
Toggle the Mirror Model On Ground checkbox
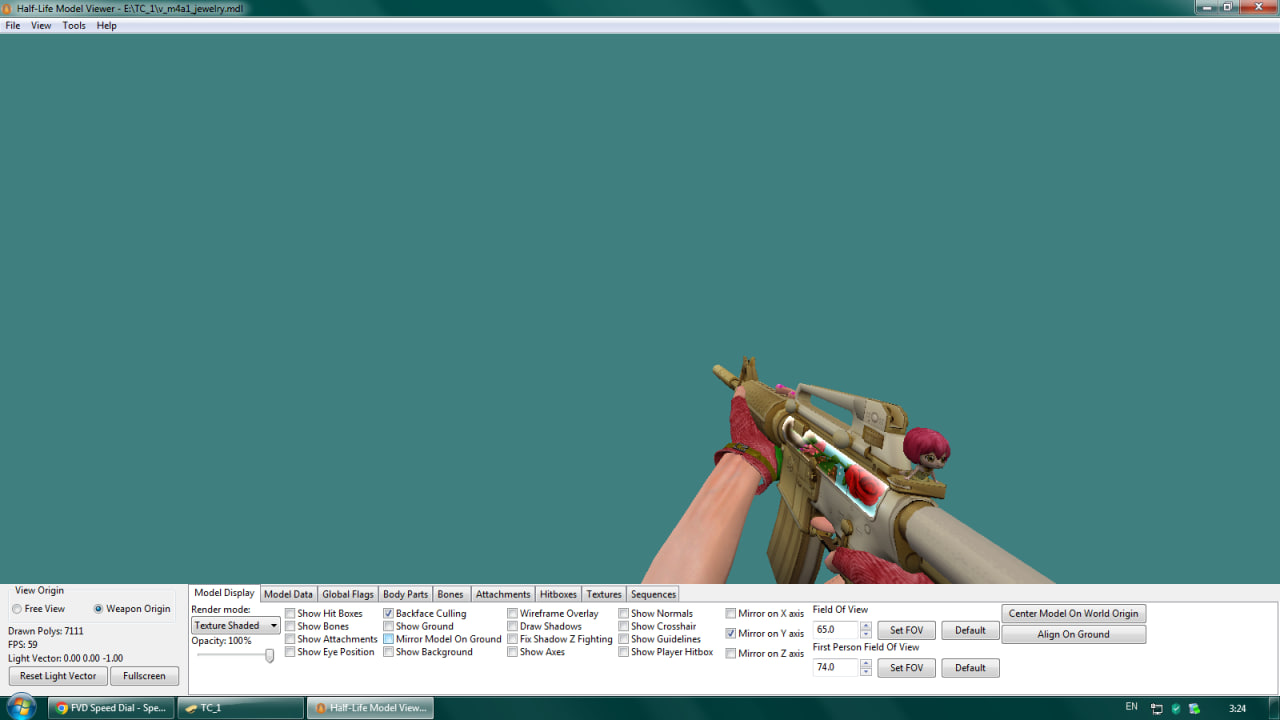(388, 640)
